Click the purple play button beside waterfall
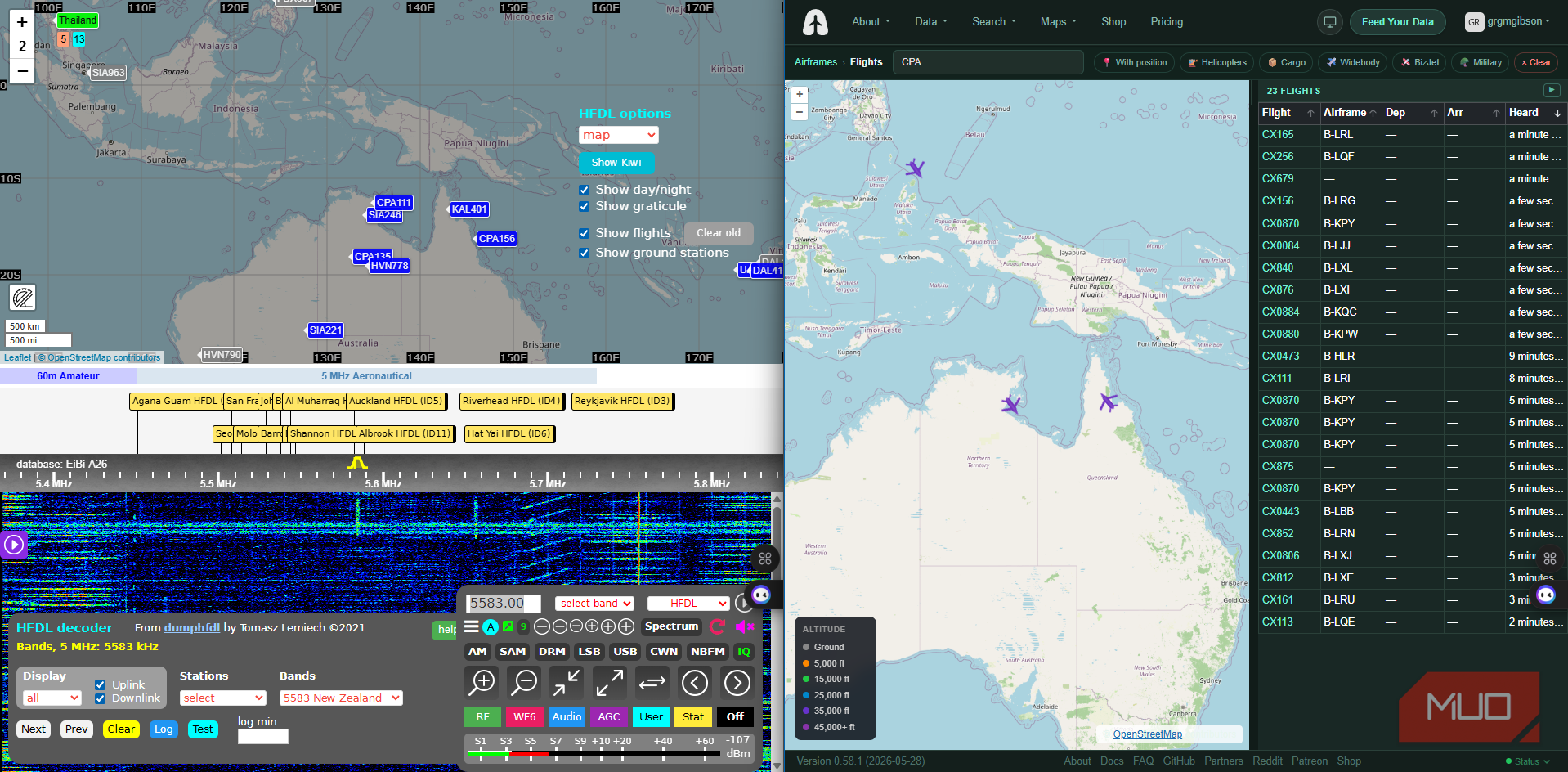The height and width of the screenshot is (772, 1568). pyautogui.click(x=14, y=544)
